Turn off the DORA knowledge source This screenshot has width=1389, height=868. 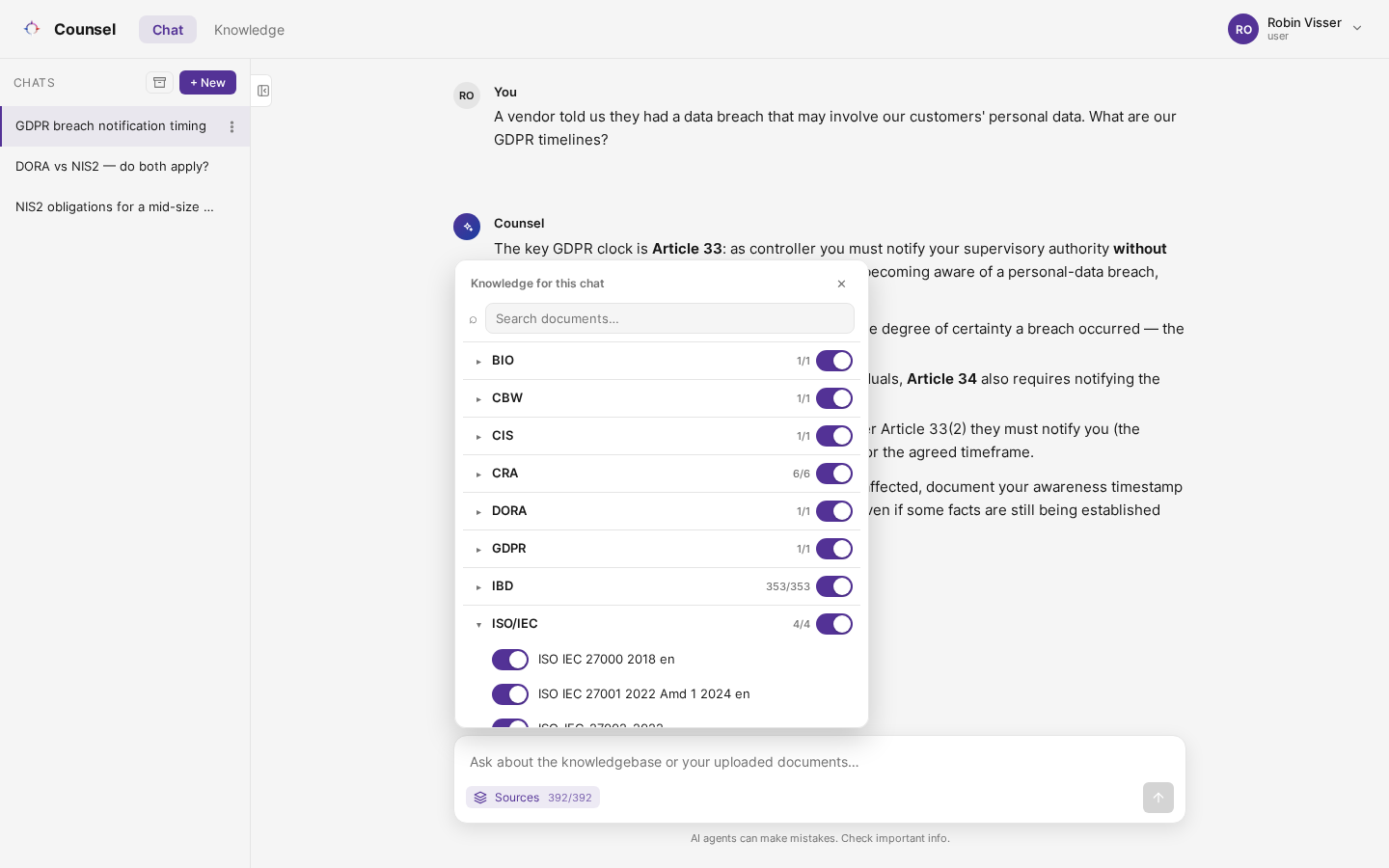tap(834, 511)
